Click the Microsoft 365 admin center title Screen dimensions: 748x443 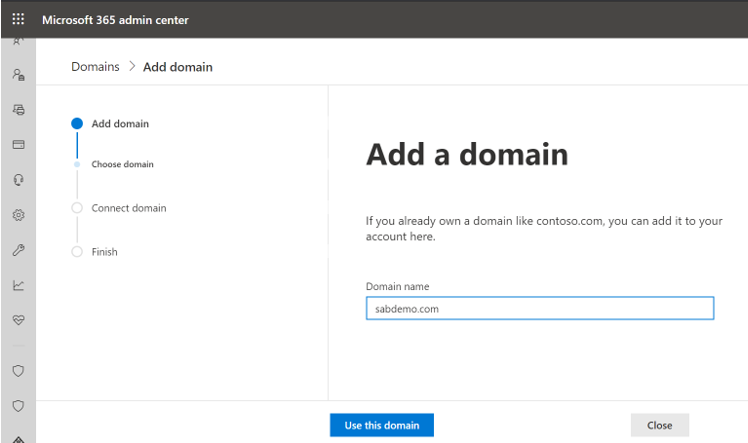[115, 19]
